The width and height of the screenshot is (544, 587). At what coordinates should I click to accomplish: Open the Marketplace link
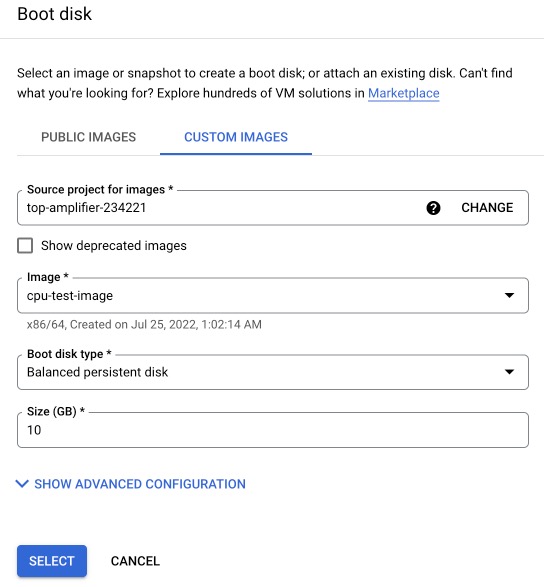tap(404, 93)
